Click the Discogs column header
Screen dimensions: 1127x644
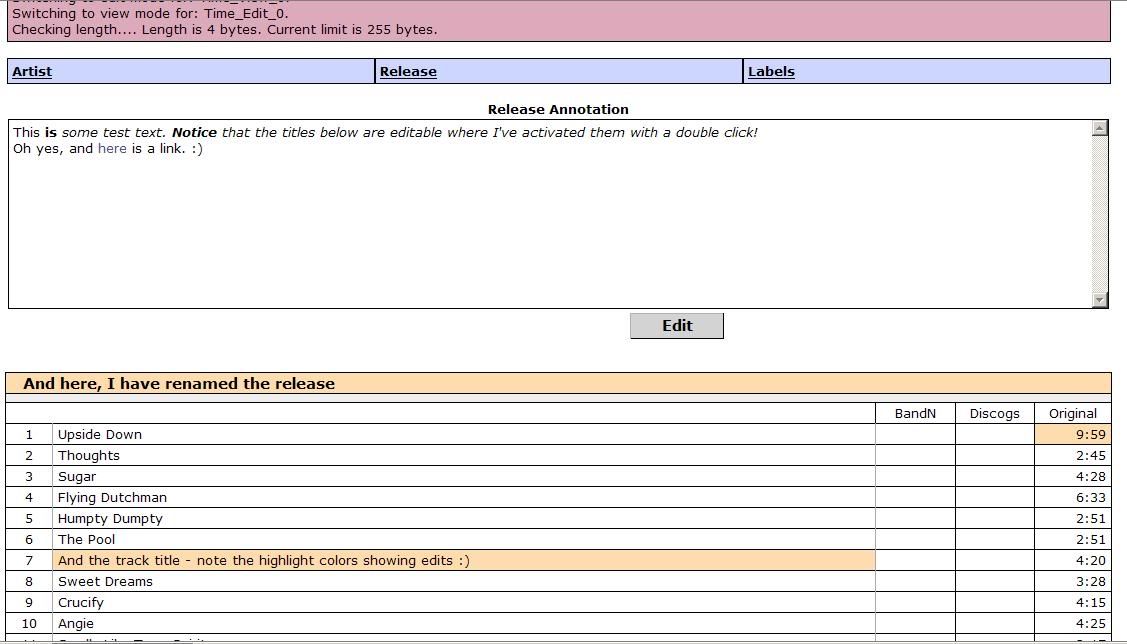(x=995, y=413)
